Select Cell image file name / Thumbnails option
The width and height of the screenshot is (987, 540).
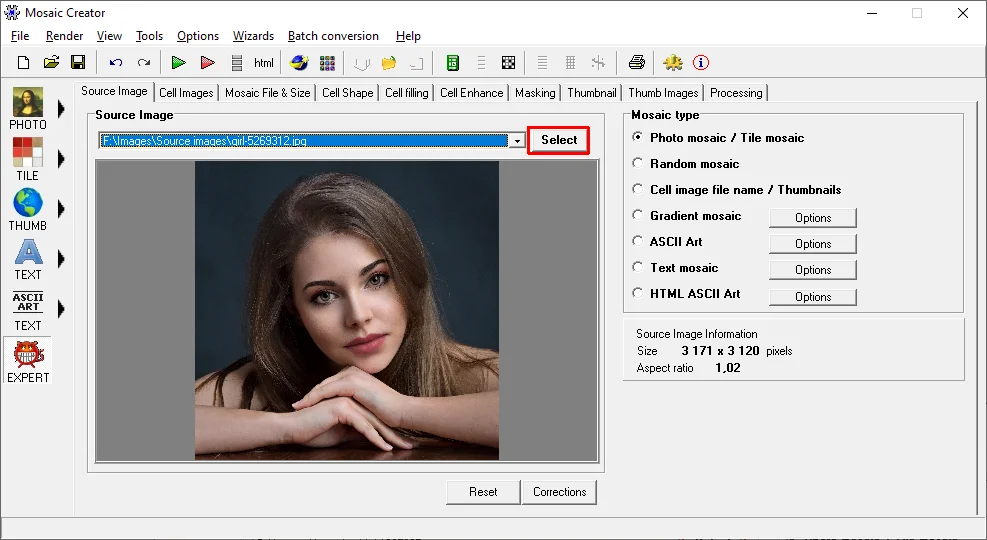pos(638,189)
